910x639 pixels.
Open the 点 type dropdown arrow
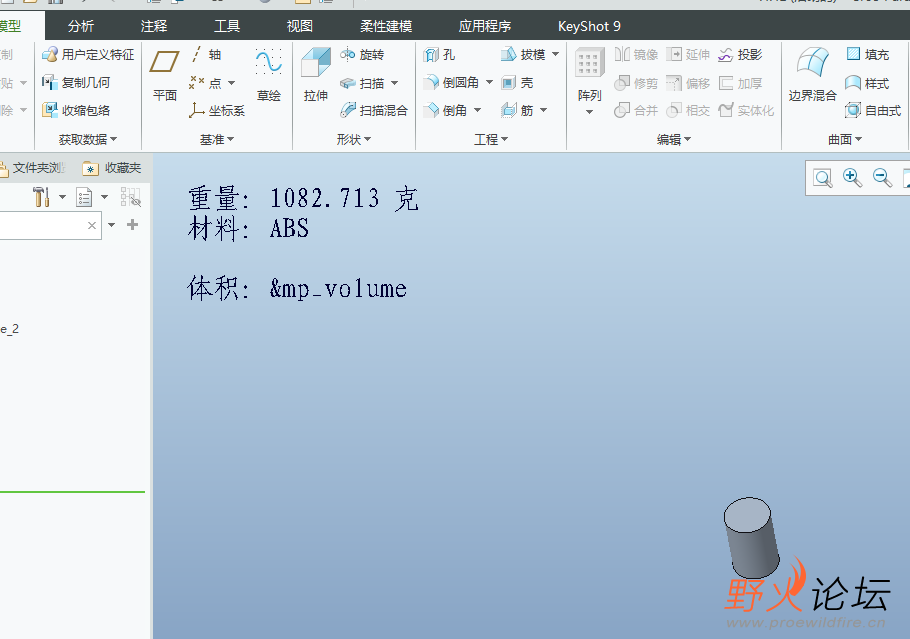(232, 83)
